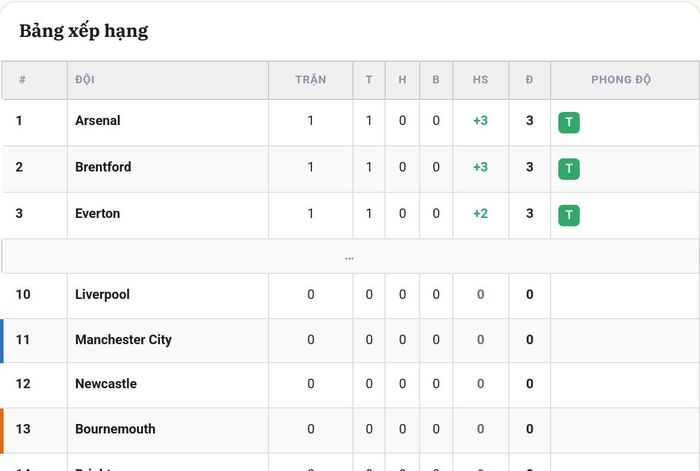Click the PHONG ĐỘ column header
700x471 pixels.
[x=621, y=79]
